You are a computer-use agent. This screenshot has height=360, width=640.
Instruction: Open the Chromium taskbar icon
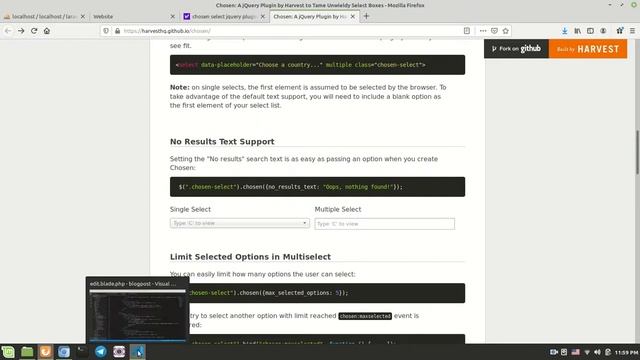[64, 352]
